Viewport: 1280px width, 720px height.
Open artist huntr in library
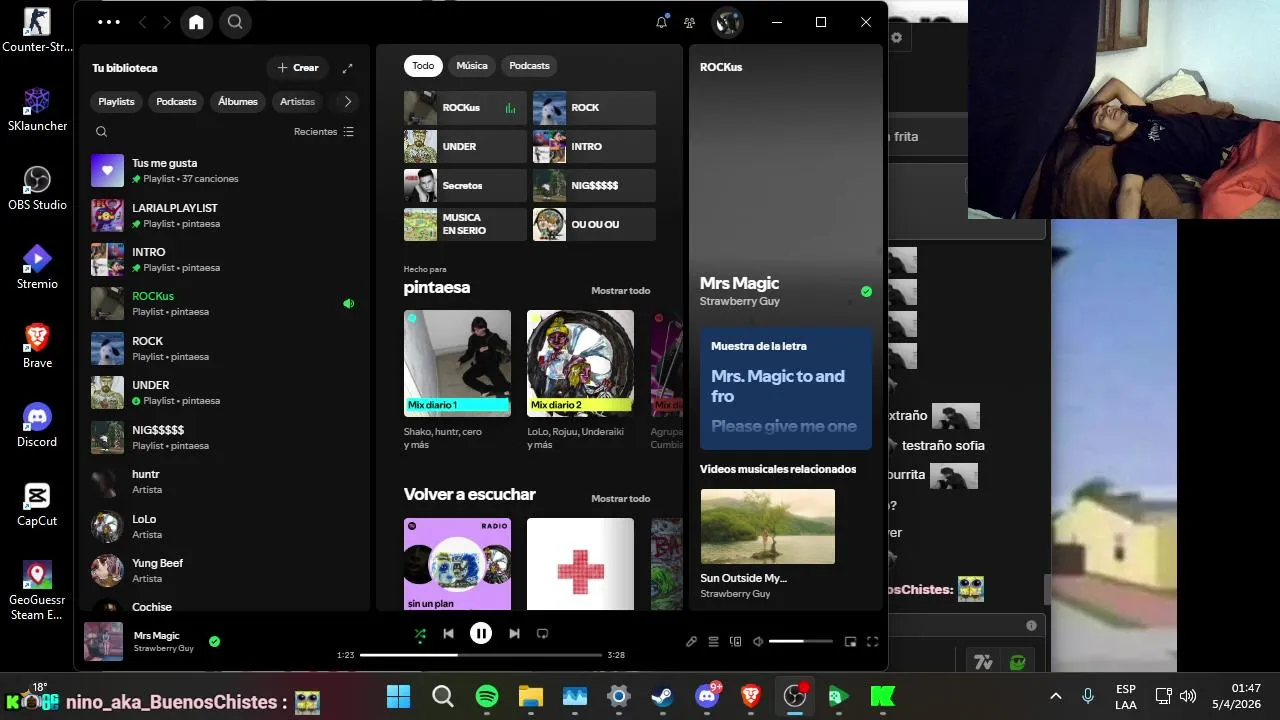tap(222, 481)
